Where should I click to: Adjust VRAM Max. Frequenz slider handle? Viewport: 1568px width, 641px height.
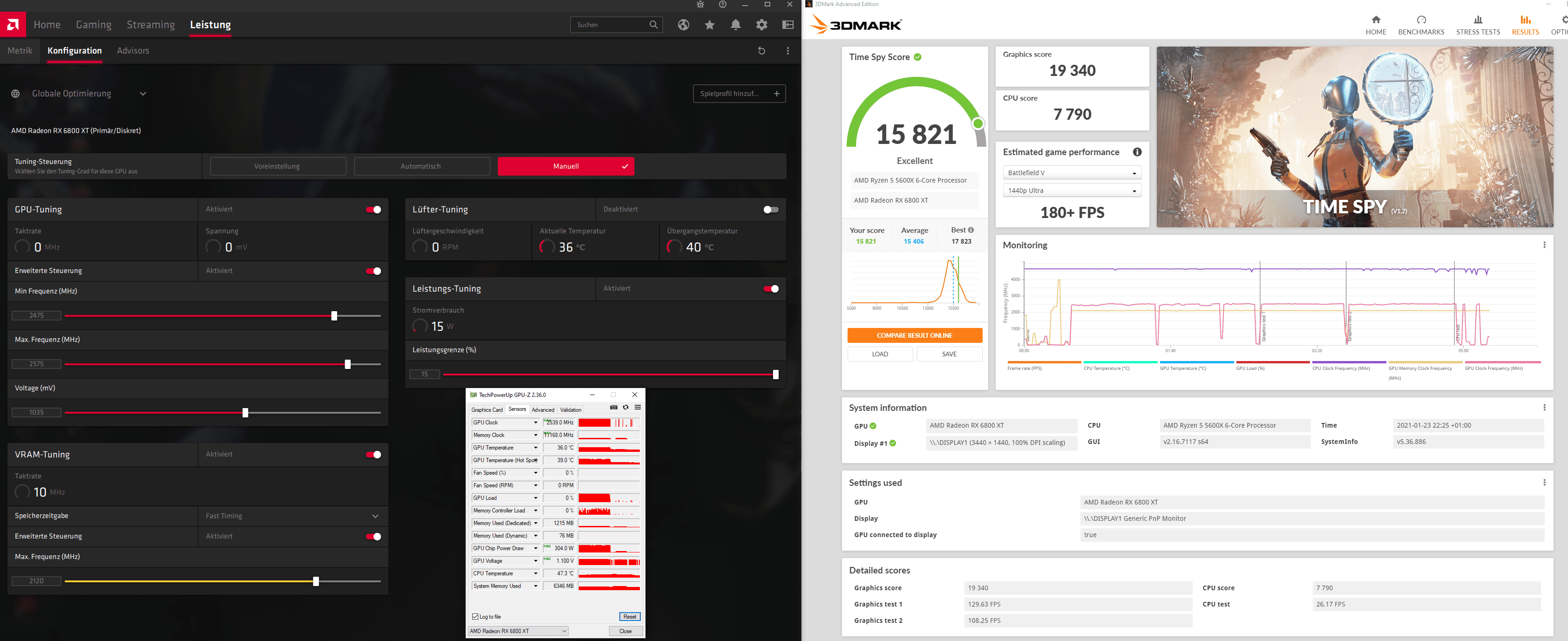pos(316,581)
